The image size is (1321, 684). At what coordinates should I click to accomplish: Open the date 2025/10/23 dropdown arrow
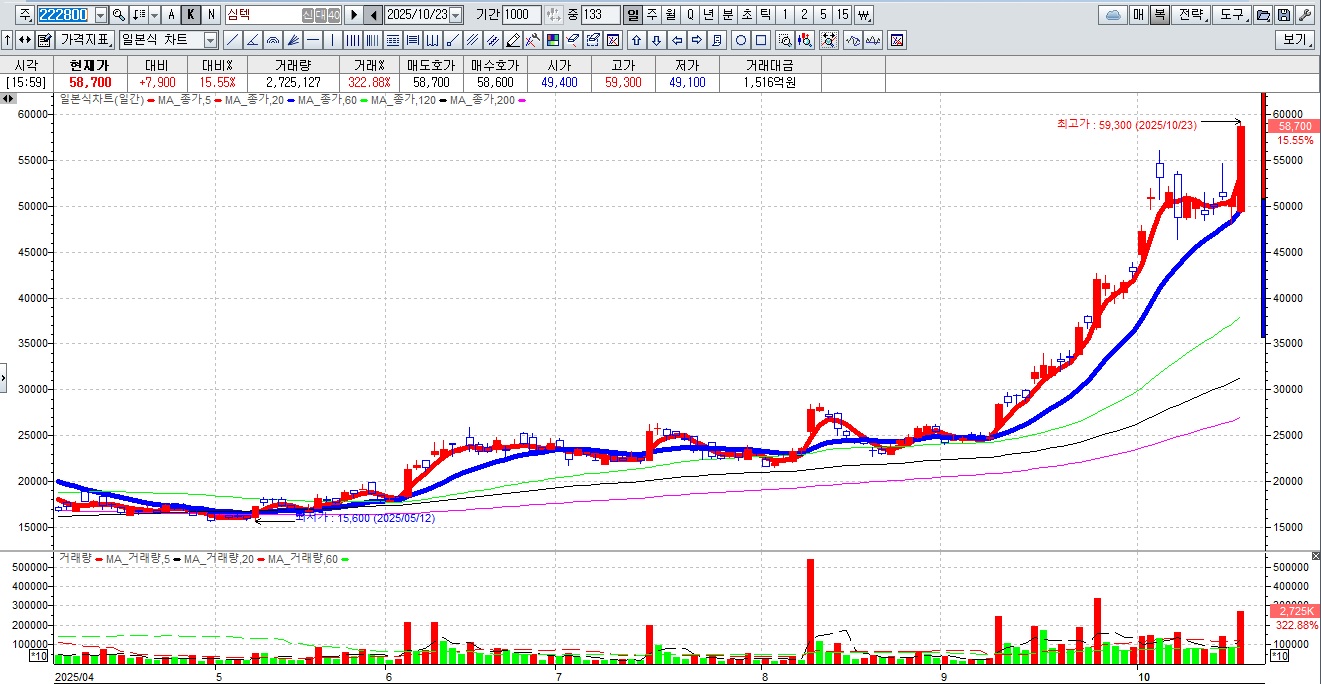point(456,15)
